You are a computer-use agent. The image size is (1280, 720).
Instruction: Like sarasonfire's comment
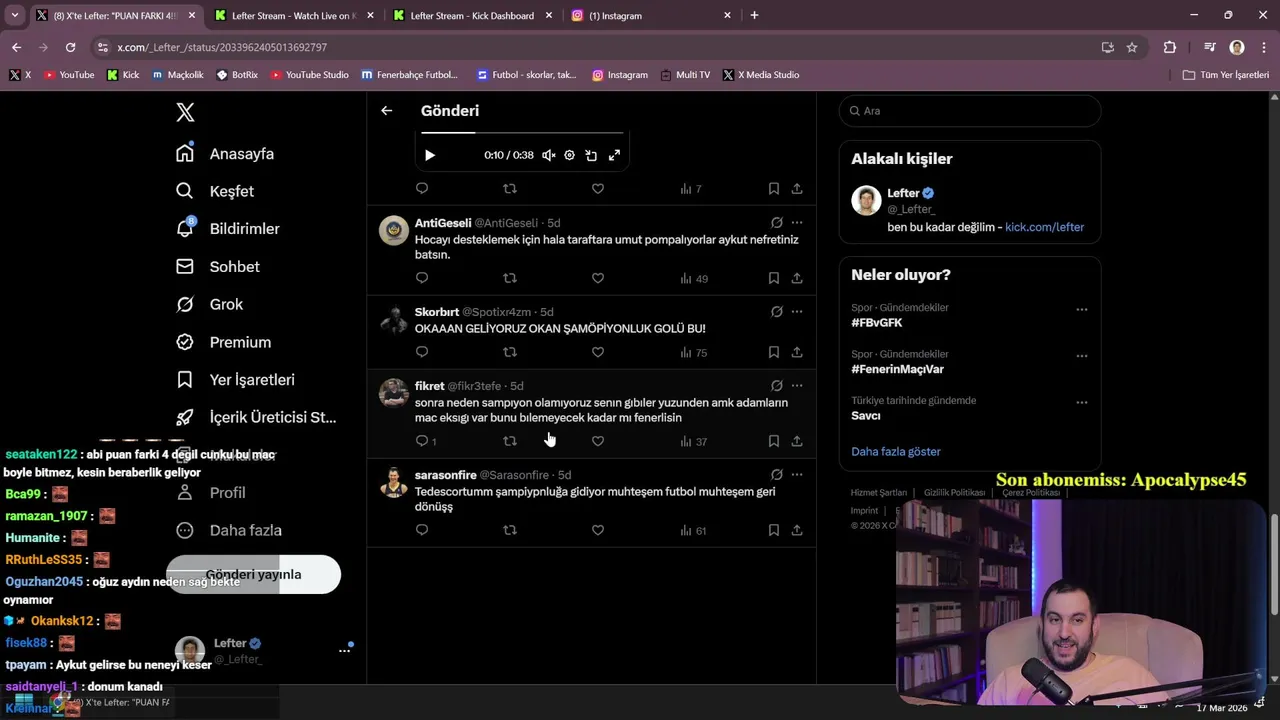coord(598,530)
